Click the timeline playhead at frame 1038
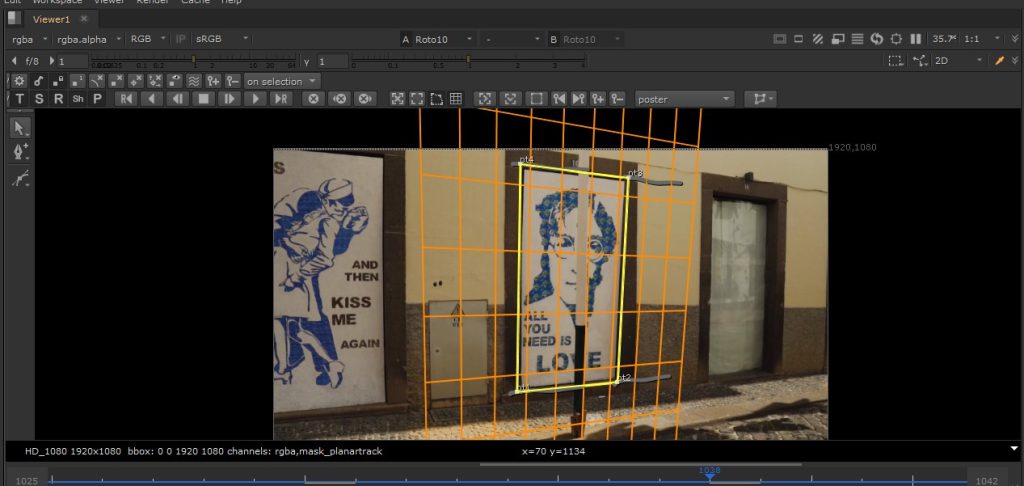The width and height of the screenshot is (1024, 486). point(710,476)
